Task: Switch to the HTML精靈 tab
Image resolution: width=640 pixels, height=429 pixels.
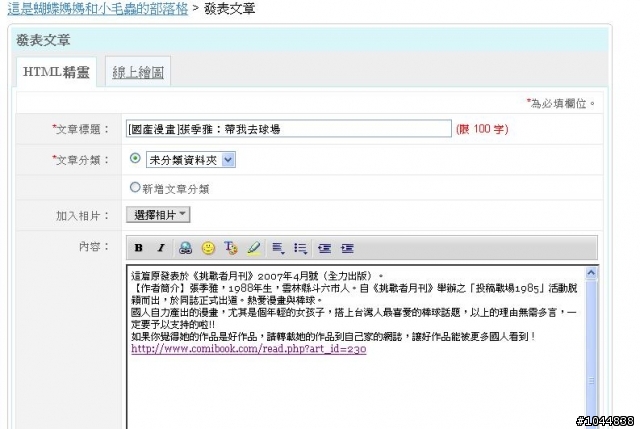Action: 56,72
